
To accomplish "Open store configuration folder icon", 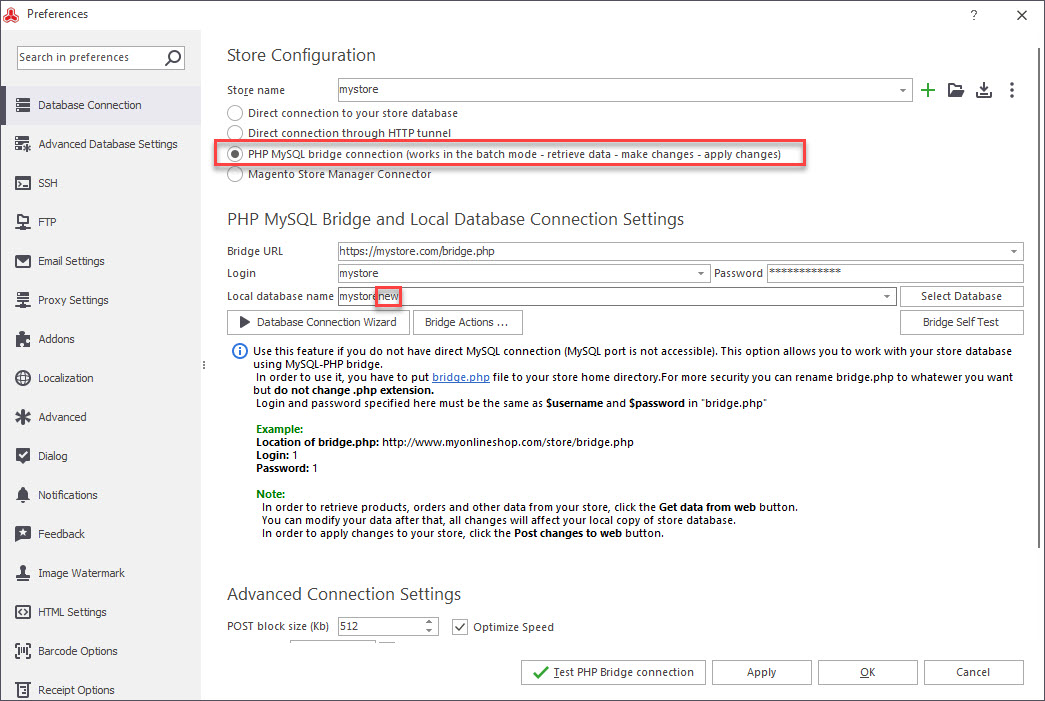I will tap(956, 90).
